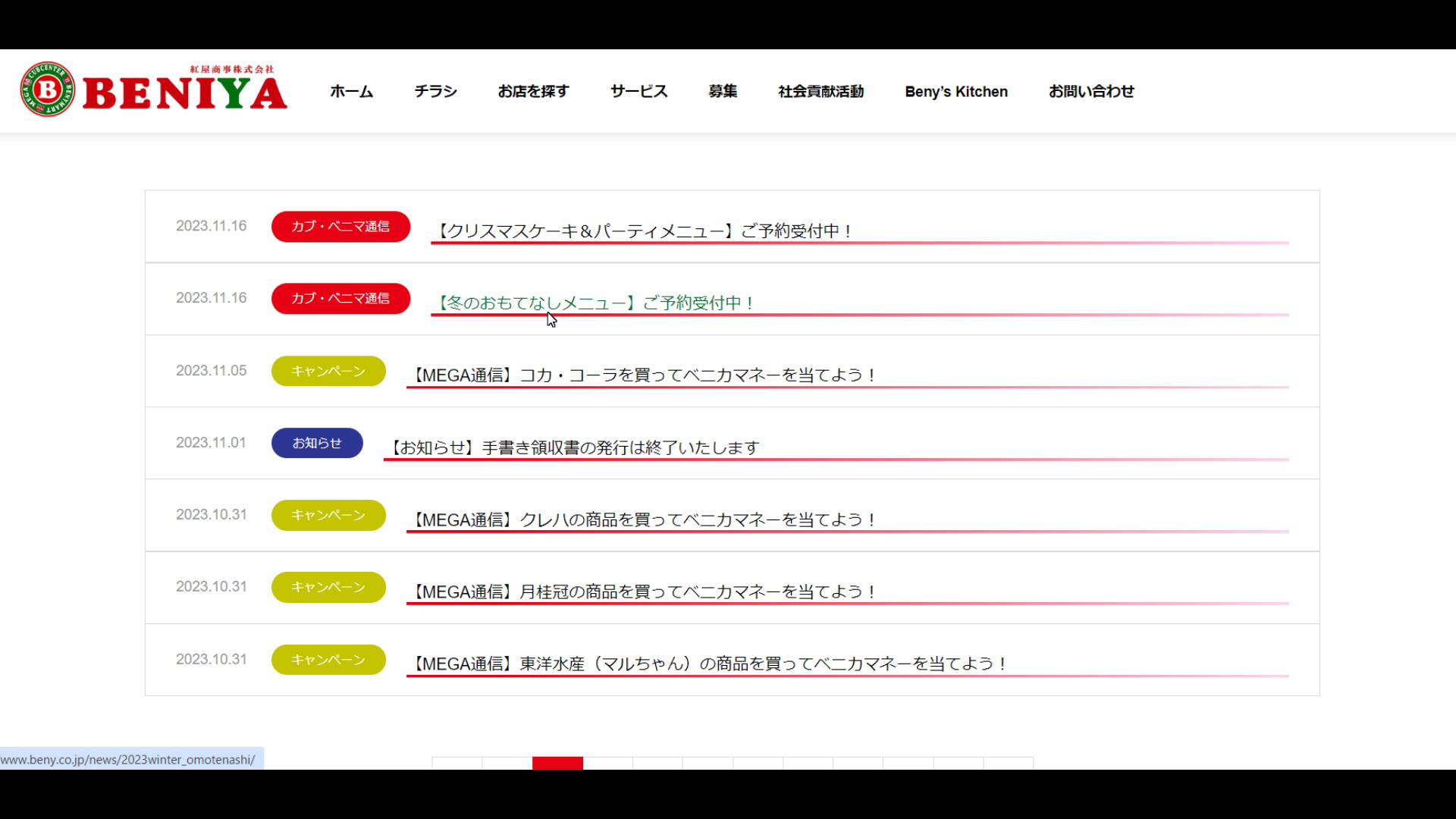This screenshot has width=1456, height=819.
Task: Expand the サービス navigation menu
Action: pos(639,92)
